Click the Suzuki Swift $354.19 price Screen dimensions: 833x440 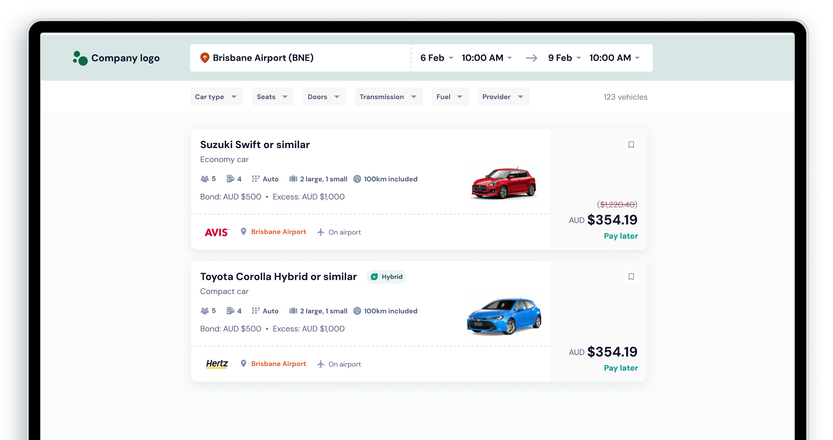click(612, 220)
